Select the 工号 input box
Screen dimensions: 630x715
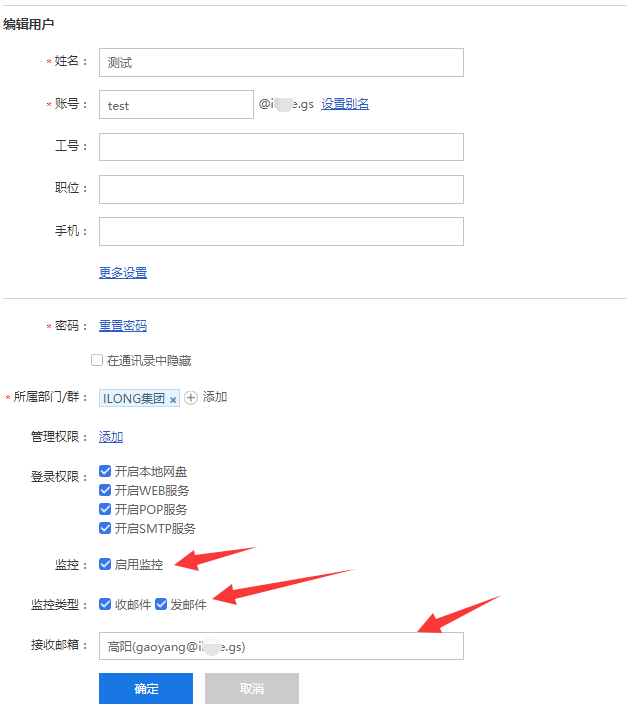point(281,147)
